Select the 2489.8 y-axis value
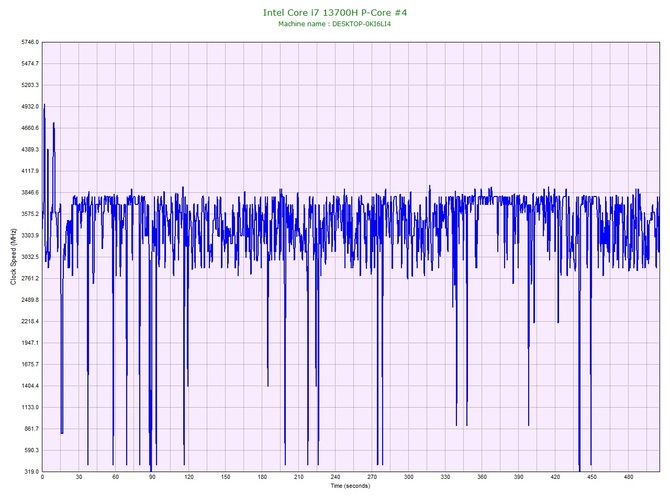670x503 pixels. coord(30,300)
